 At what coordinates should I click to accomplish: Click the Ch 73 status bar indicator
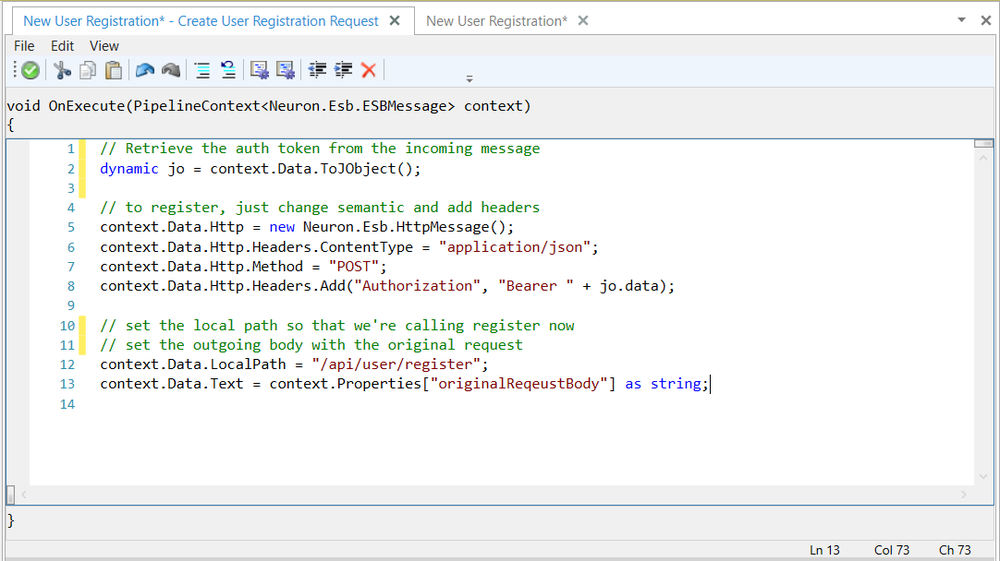point(955,550)
